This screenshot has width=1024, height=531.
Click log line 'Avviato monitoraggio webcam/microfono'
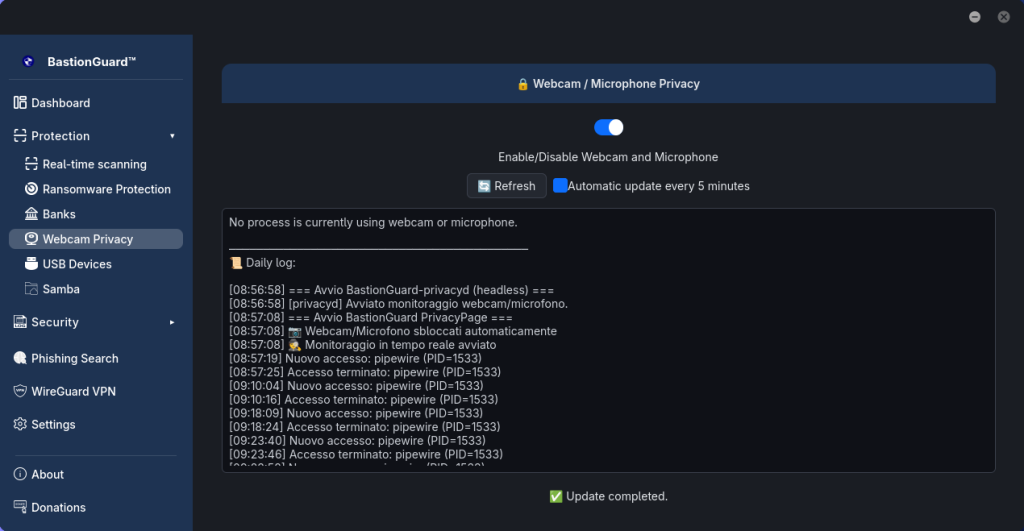click(398, 304)
